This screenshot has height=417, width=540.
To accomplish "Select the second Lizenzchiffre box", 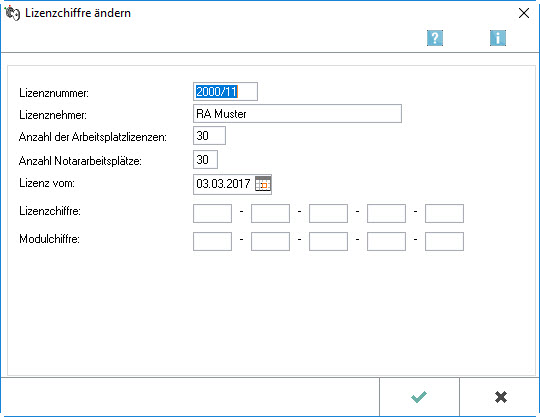I will [x=270, y=213].
